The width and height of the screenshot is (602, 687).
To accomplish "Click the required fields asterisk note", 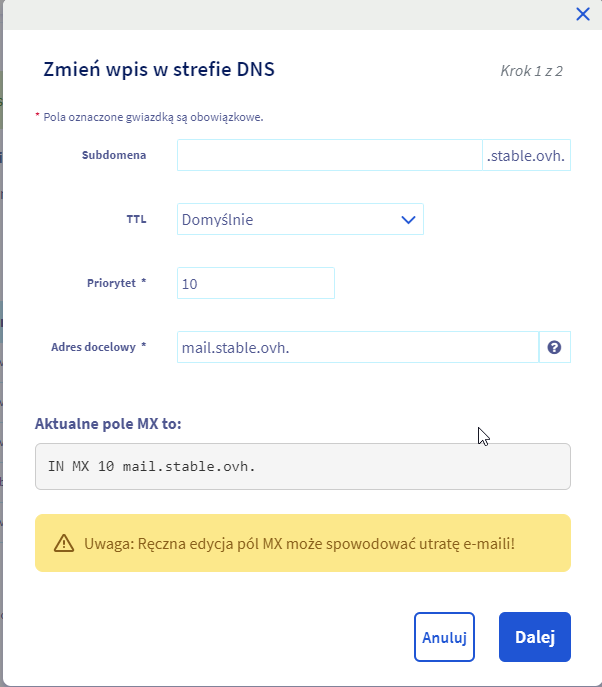I will (149, 117).
